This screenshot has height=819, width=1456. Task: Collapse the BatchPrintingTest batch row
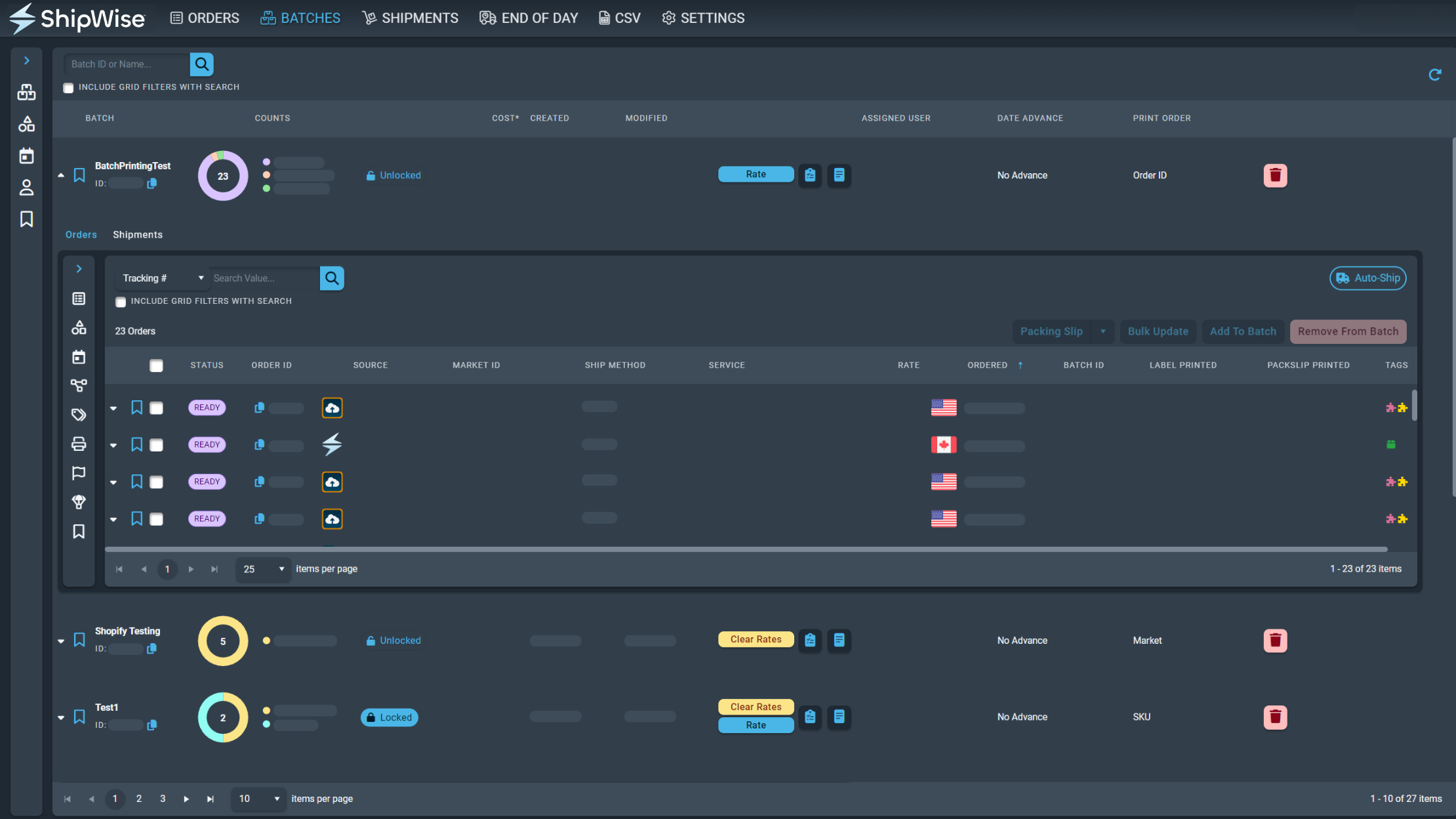61,175
